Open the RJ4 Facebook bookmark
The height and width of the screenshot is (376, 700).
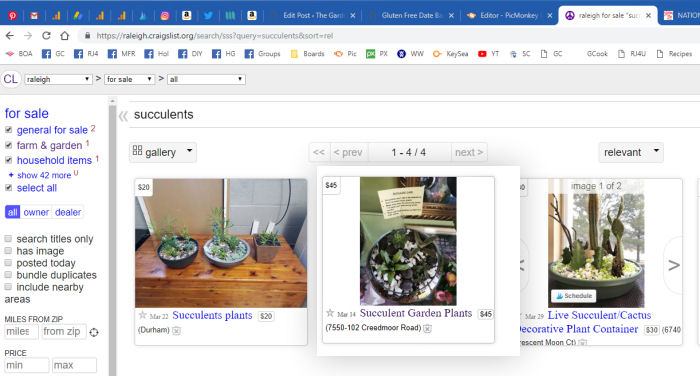click(86, 54)
